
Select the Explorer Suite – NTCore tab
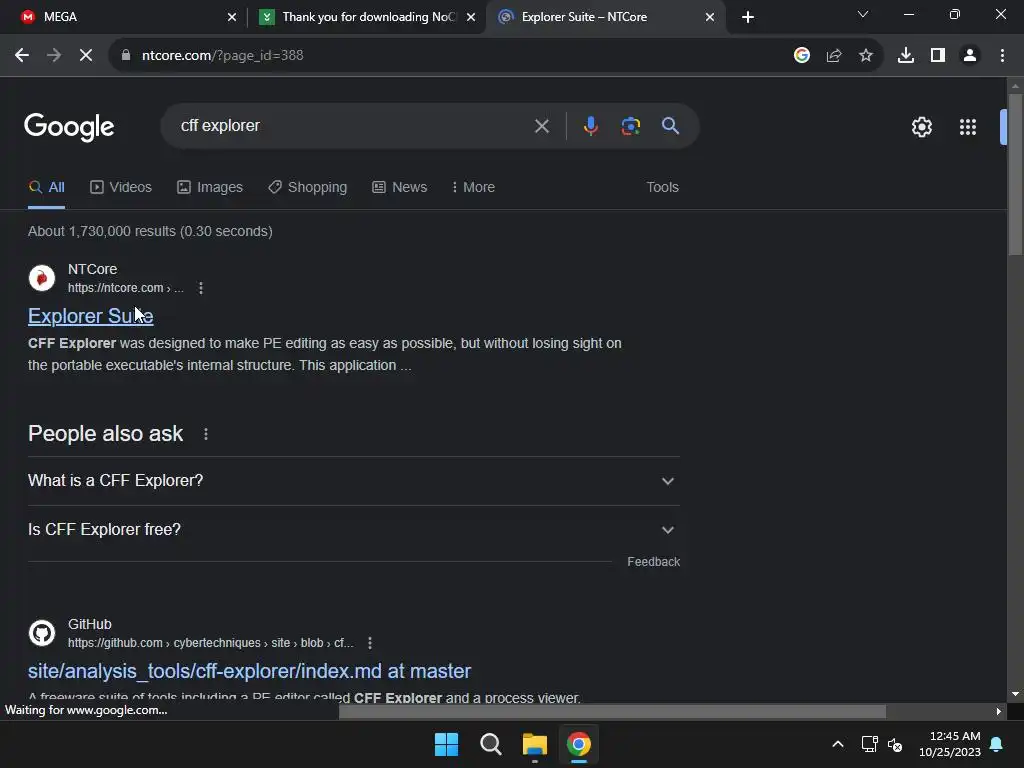click(606, 17)
